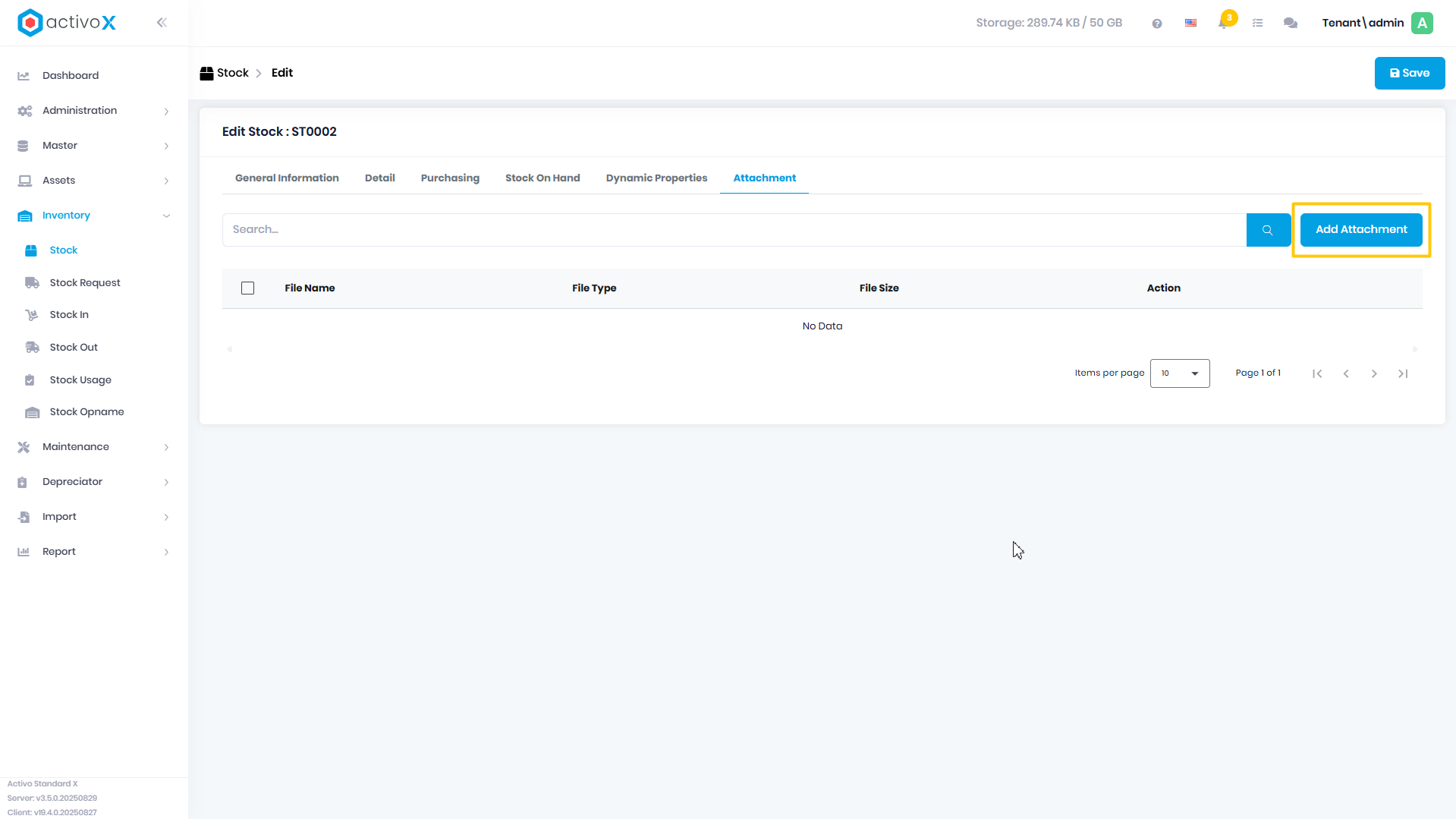Viewport: 1456px width, 819px height.
Task: Expand the Import menu chevron
Action: click(x=166, y=518)
